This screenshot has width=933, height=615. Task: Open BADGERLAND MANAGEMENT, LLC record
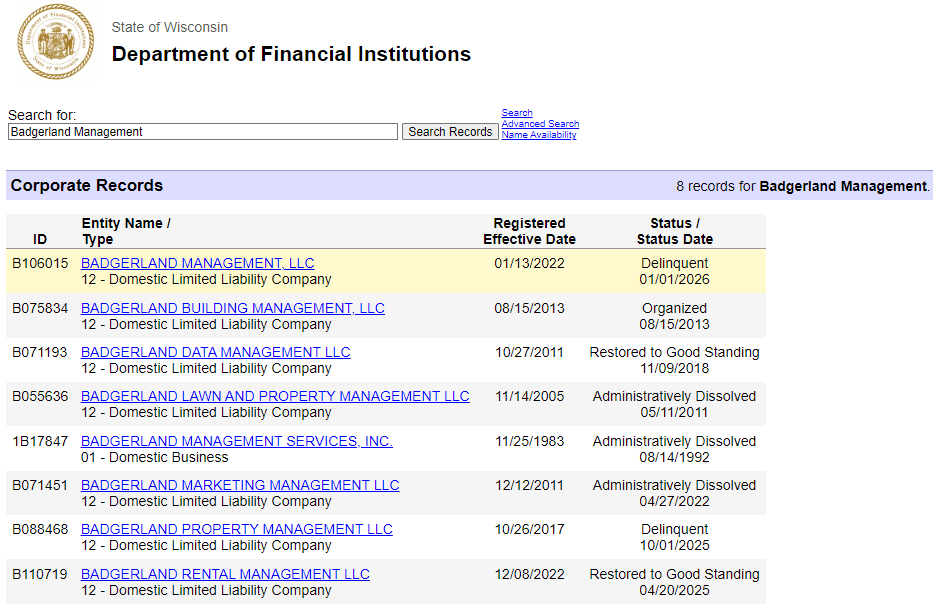point(198,263)
